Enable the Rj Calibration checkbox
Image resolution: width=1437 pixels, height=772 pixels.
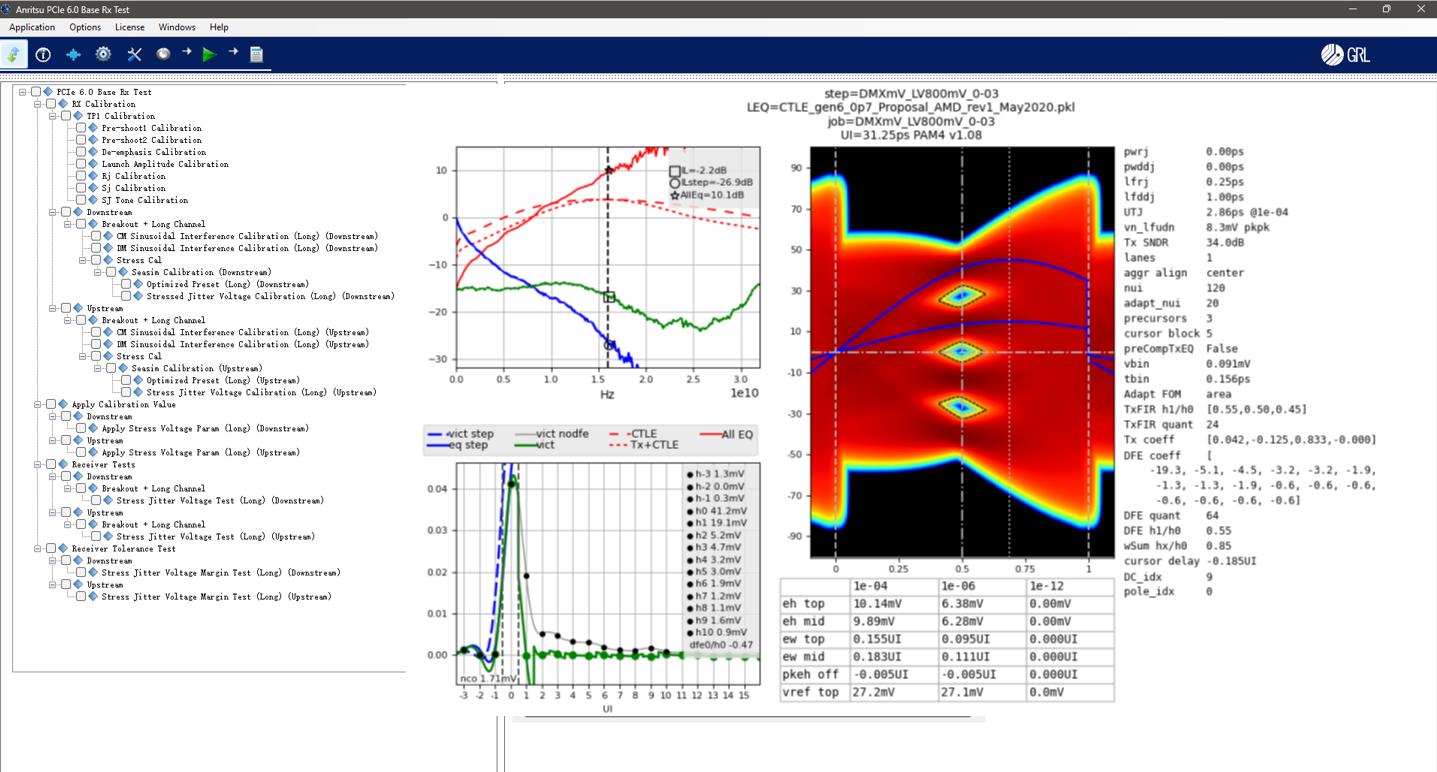pos(81,176)
